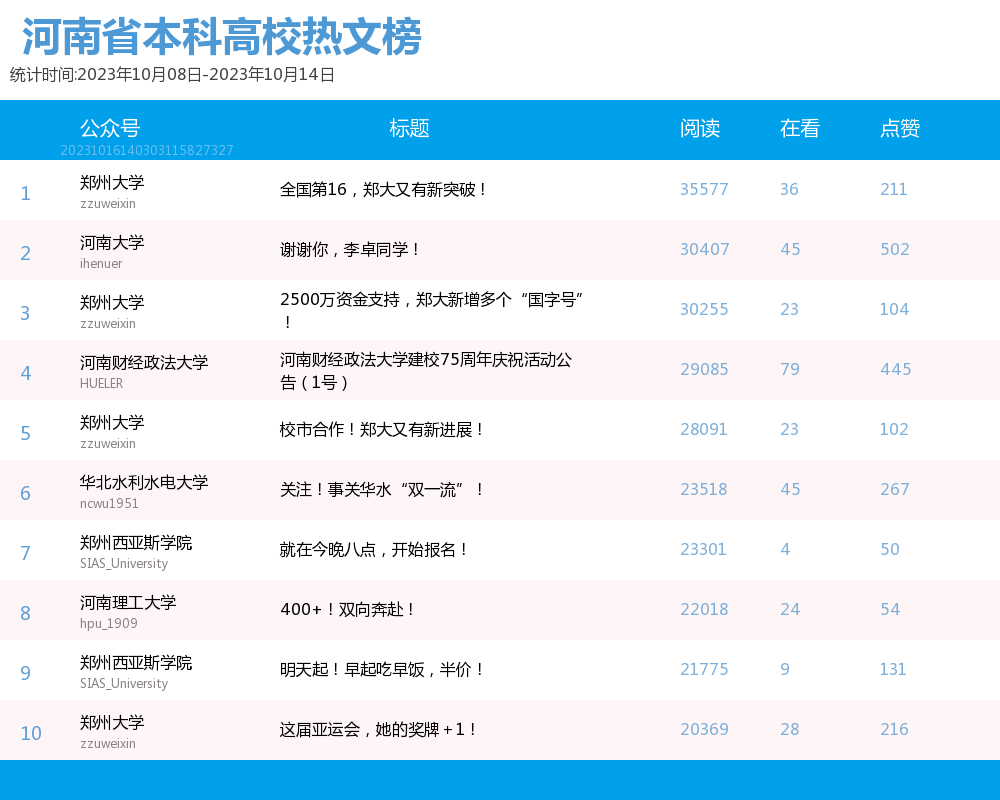Viewport: 1000px width, 800px height.
Task: Click 郑州大学 name in rank 1 row
Action: pyautogui.click(x=112, y=182)
